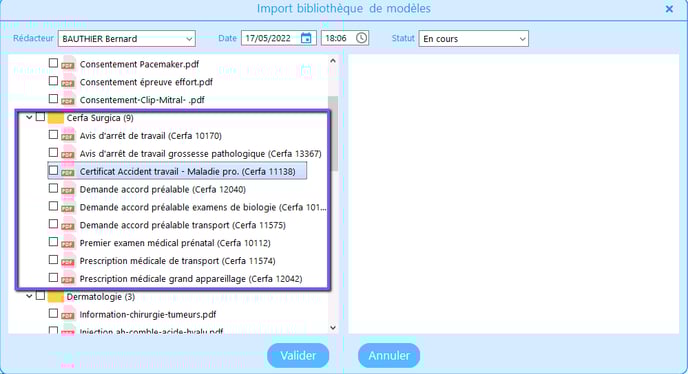
Task: Select Information-chirurgie-tumeurs.pdf file name
Action: tap(148, 315)
